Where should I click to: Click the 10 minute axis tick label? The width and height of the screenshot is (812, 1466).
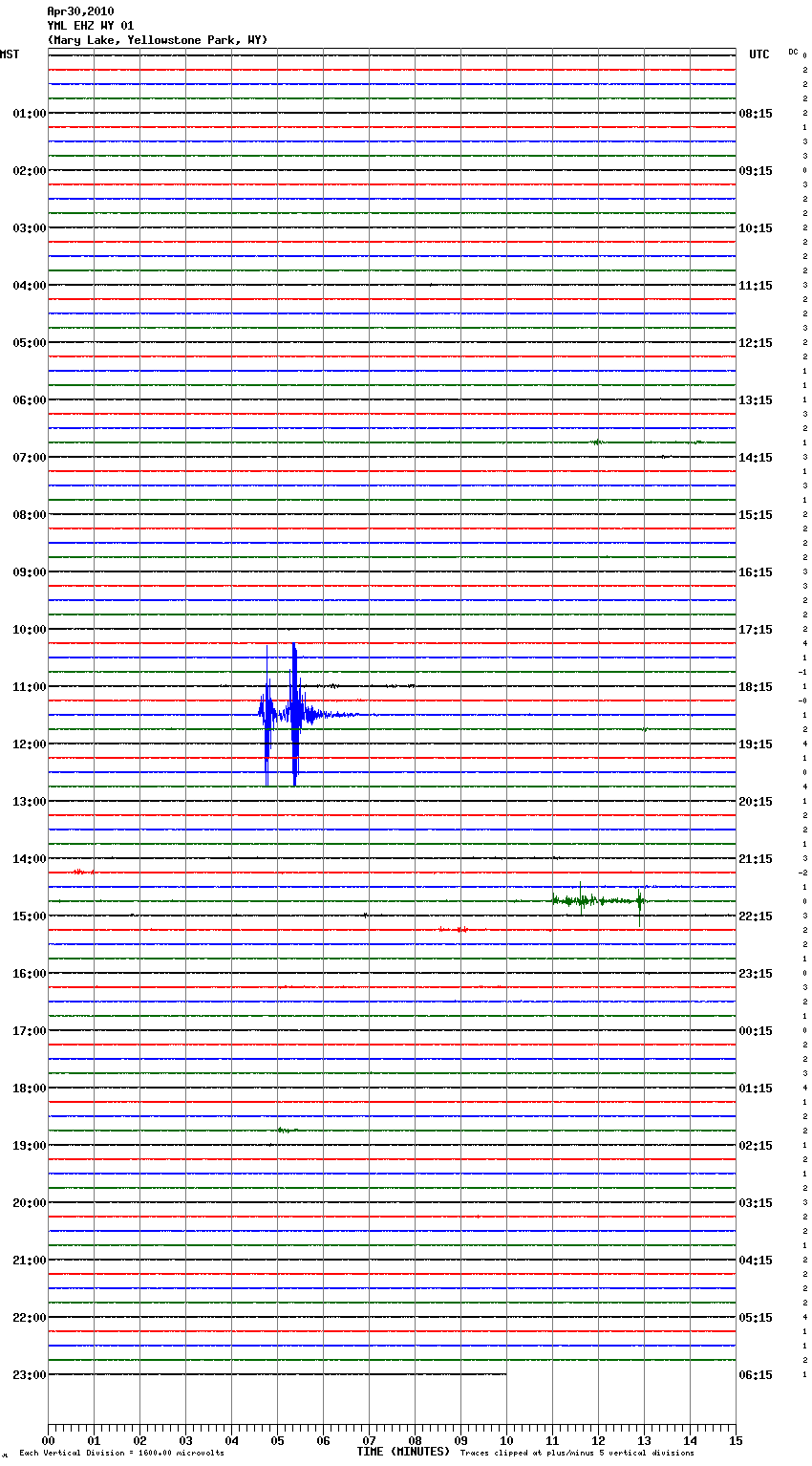(x=506, y=1441)
